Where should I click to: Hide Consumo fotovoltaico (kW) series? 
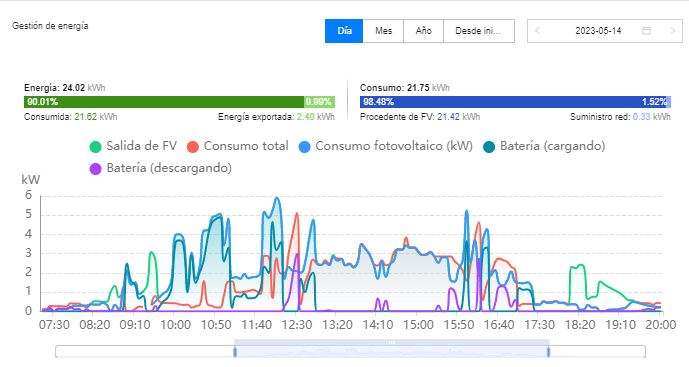[x=385, y=146]
